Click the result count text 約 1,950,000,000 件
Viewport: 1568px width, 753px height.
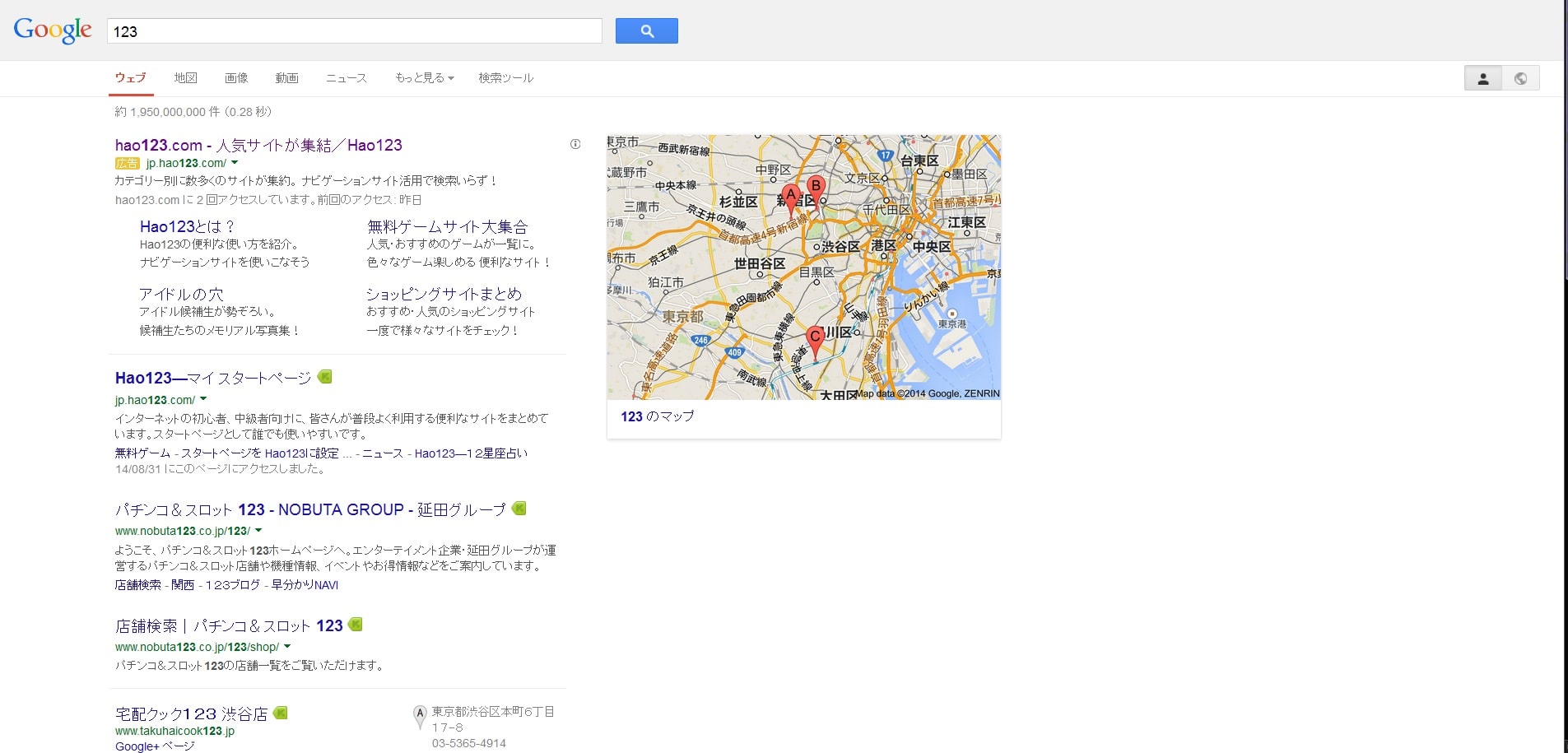coord(167,112)
